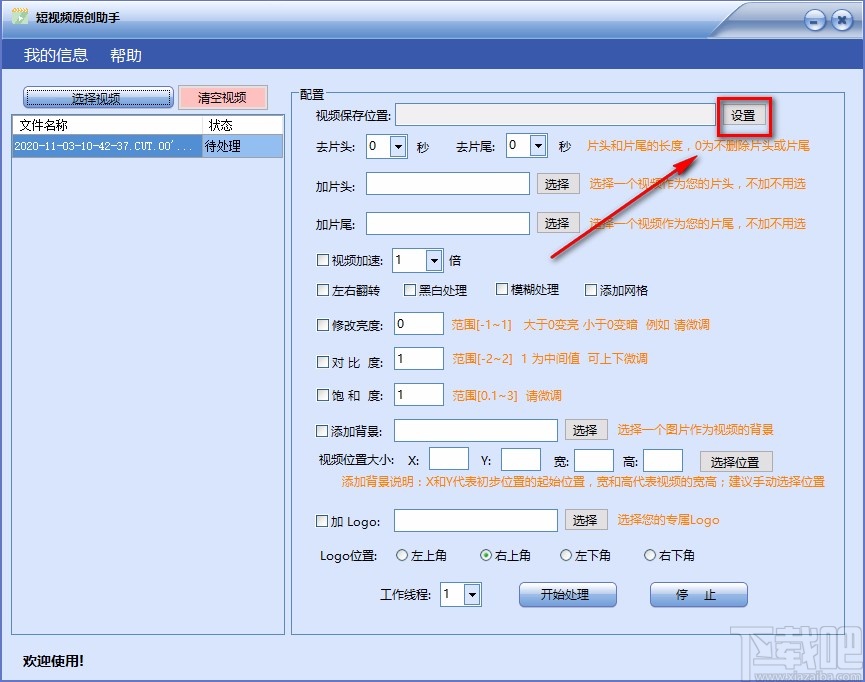Click the 添加背景 image path field

(x=476, y=430)
